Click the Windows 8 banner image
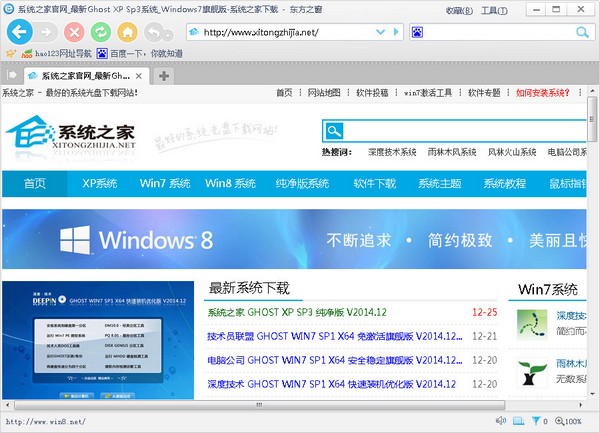This screenshot has height=433, width=600. (x=294, y=239)
